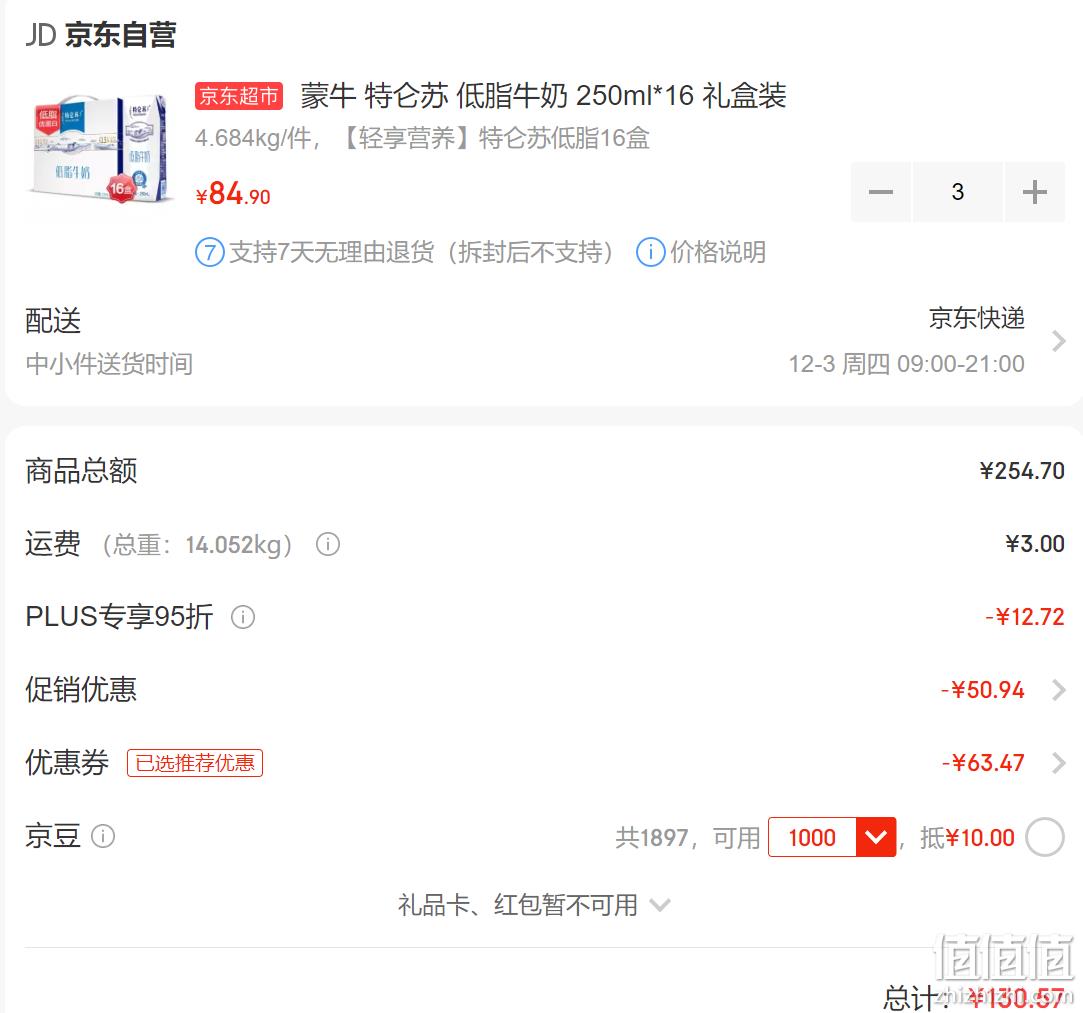The image size is (1083, 1013).
Task: Click the JD 京东自营 store header
Action: click(101, 35)
